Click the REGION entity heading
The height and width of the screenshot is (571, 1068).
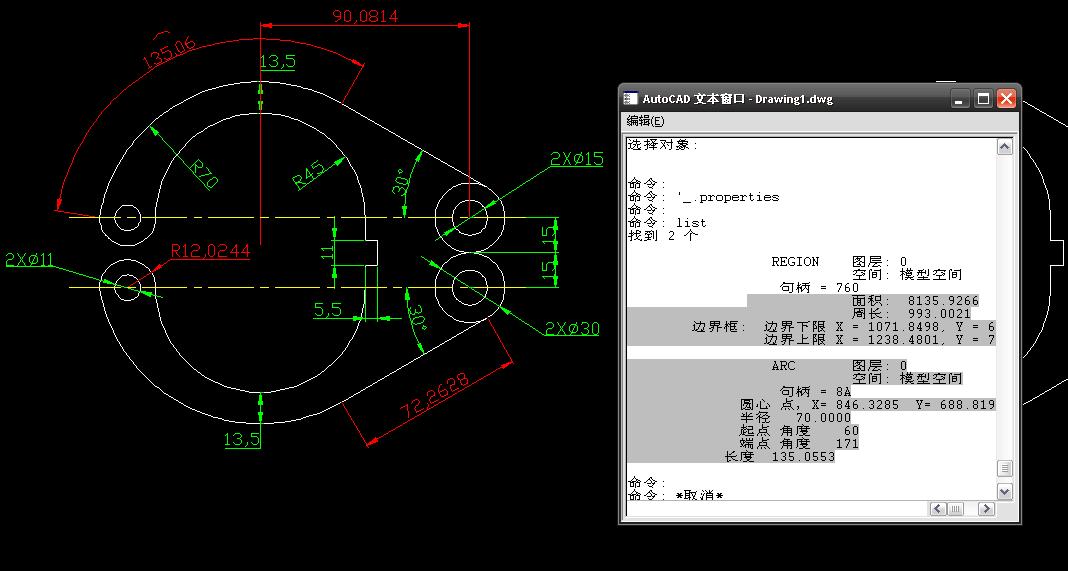pyautogui.click(x=796, y=262)
